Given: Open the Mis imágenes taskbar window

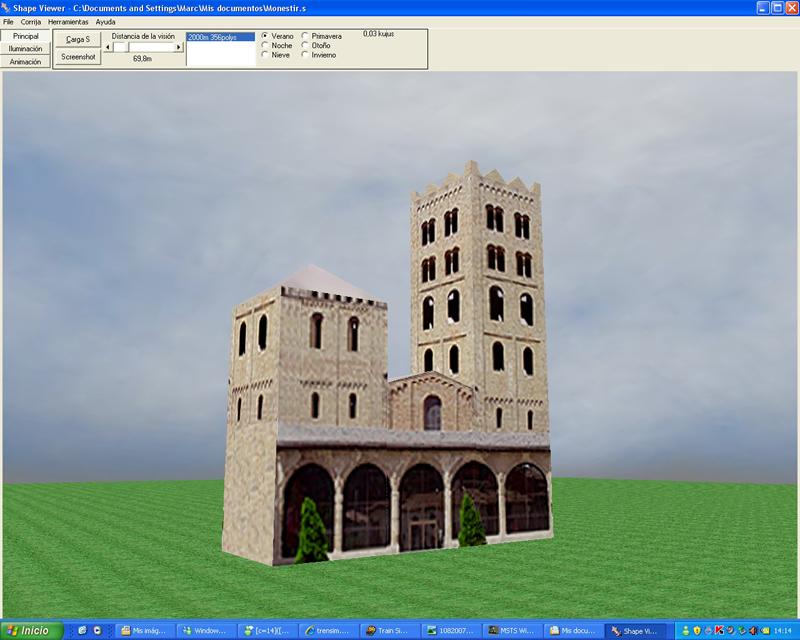Looking at the screenshot, I should tap(145, 631).
